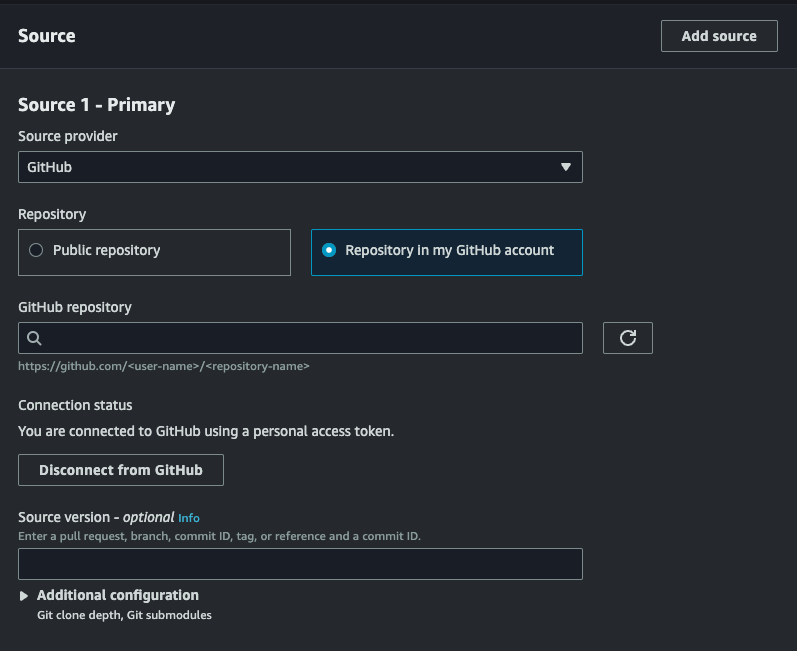This screenshot has width=797, height=651.
Task: Click the Source provider field label
Action: pyautogui.click(x=68, y=136)
